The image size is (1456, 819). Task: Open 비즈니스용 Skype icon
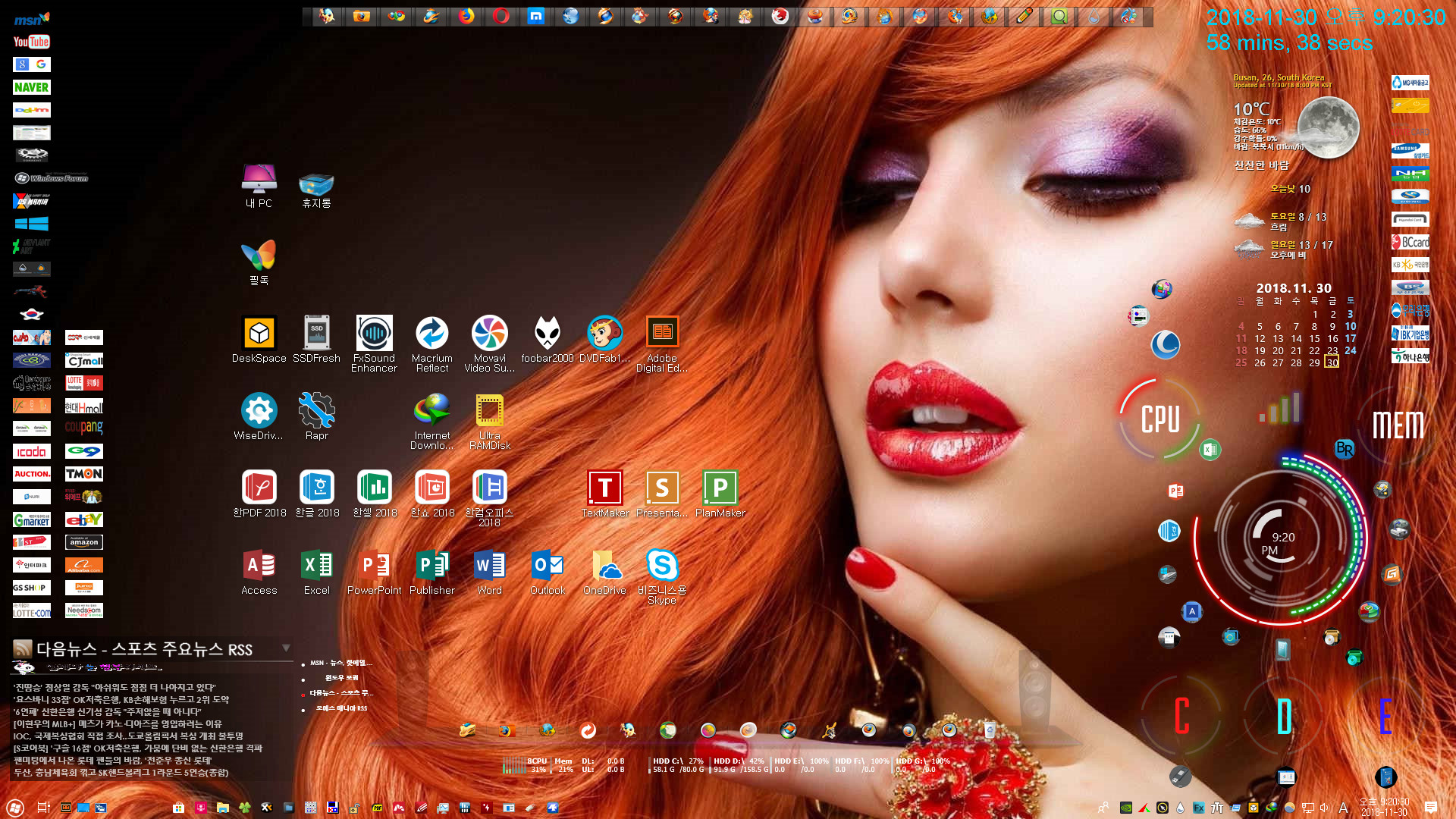[662, 576]
